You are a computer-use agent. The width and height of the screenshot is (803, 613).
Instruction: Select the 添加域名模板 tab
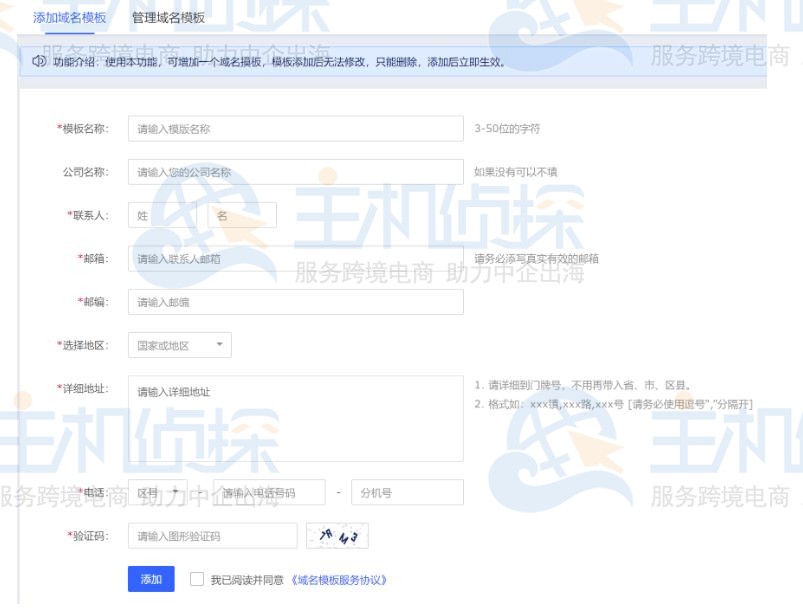(69, 17)
